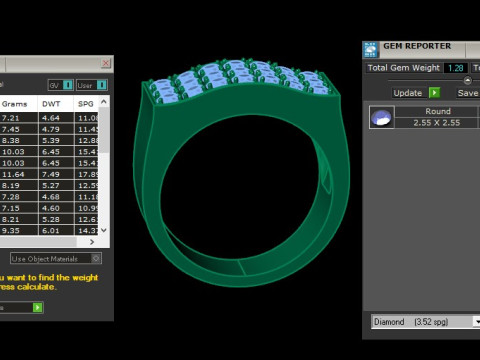This screenshot has height=360, width=480.
Task: Click the DWT value 4.64
Action: (51, 118)
